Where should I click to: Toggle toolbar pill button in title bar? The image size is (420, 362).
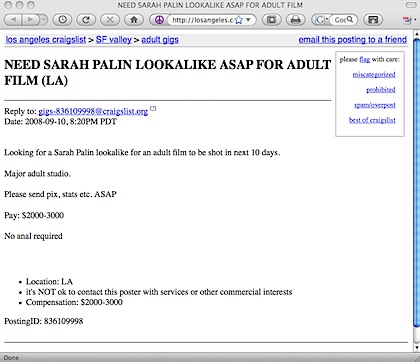[411, 5]
